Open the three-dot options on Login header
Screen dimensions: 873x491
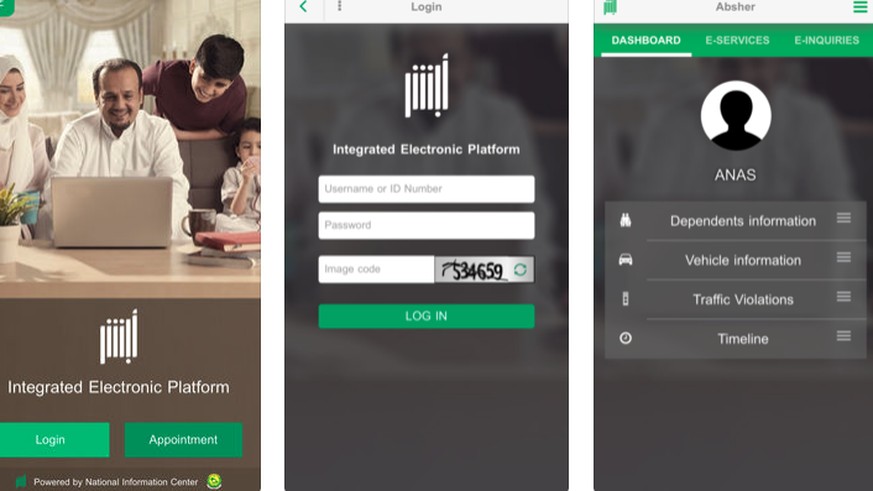(x=340, y=6)
